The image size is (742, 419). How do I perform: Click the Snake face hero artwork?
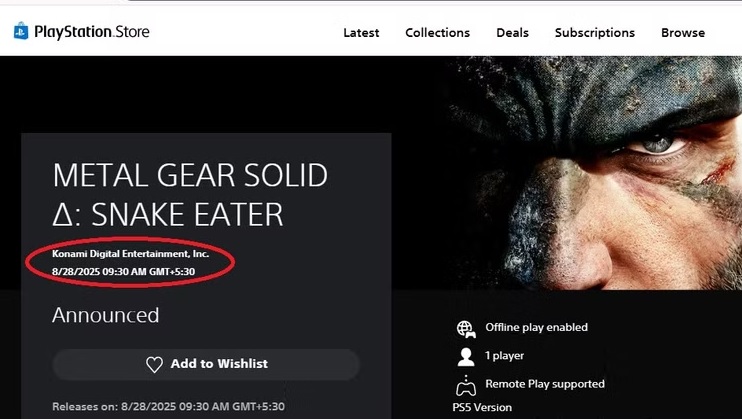(x=593, y=173)
